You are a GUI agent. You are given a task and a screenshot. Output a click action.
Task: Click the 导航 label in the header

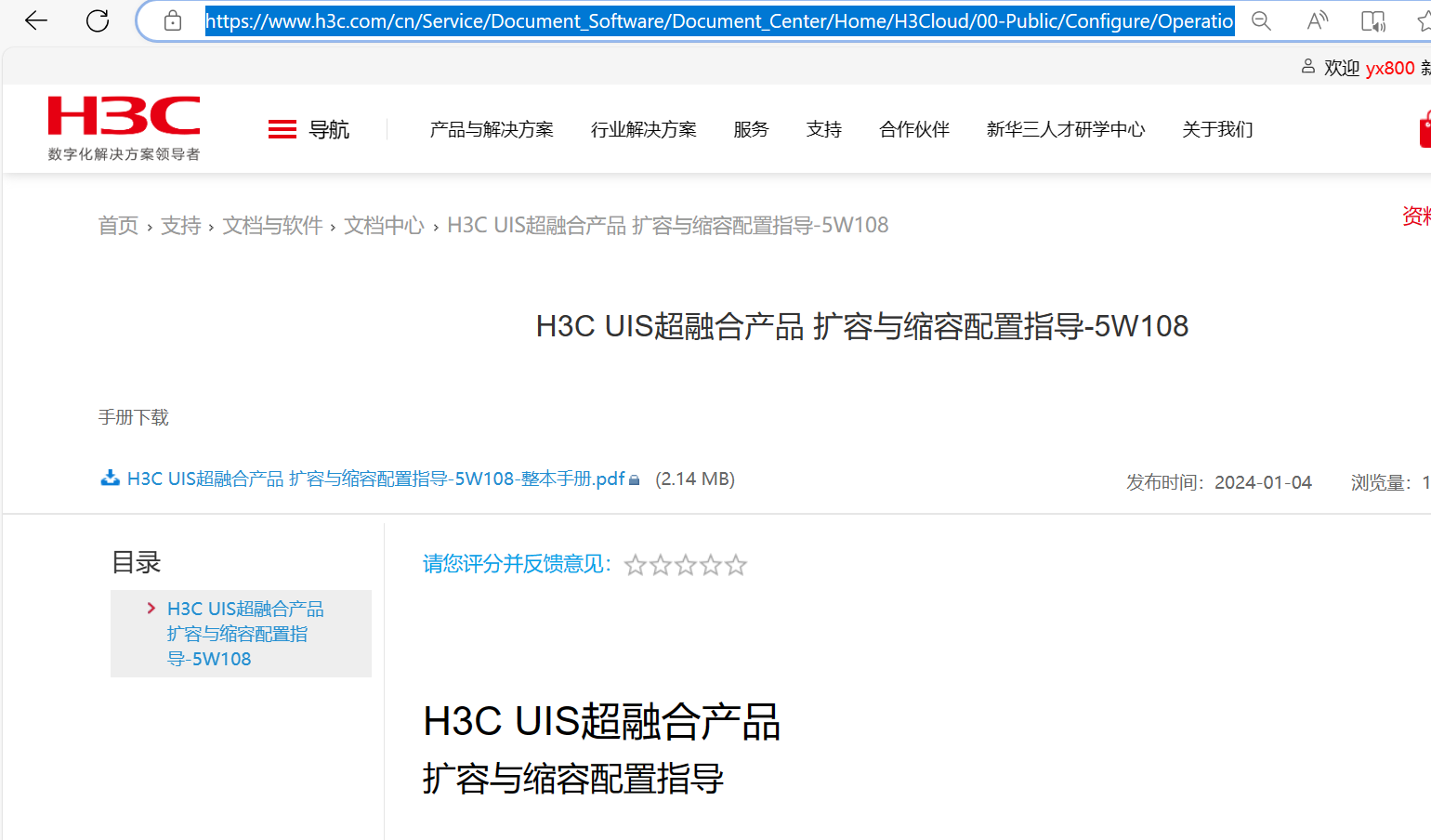(x=329, y=129)
